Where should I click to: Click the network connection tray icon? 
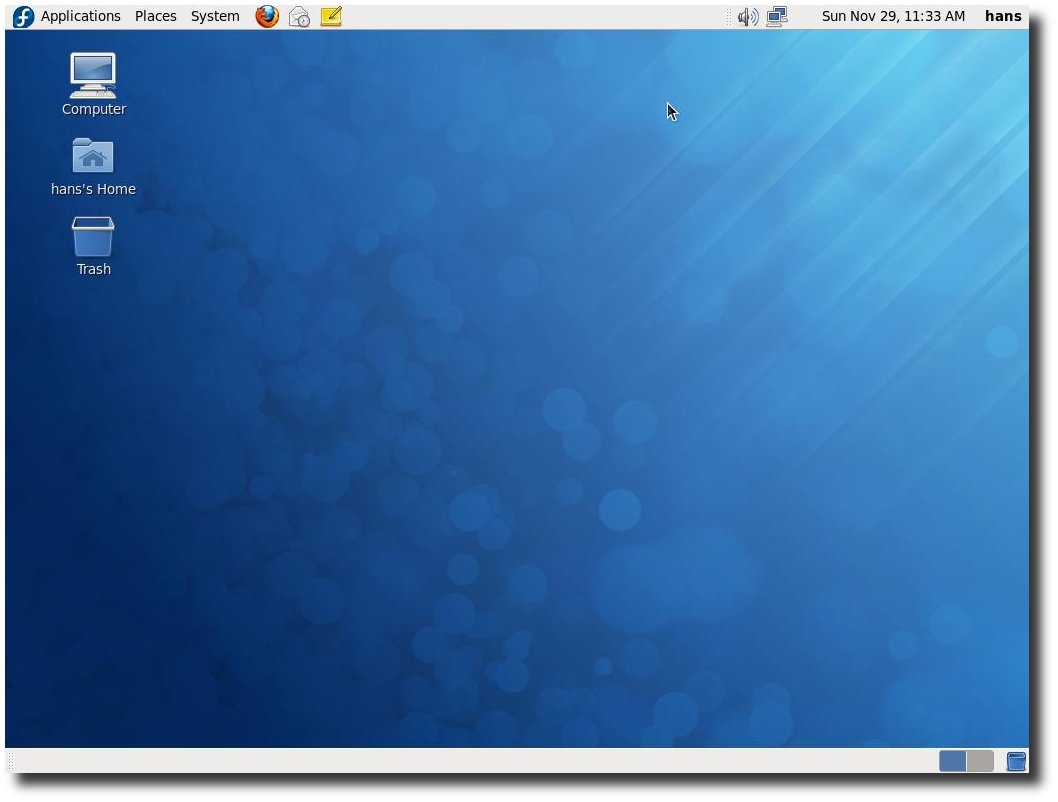click(777, 17)
